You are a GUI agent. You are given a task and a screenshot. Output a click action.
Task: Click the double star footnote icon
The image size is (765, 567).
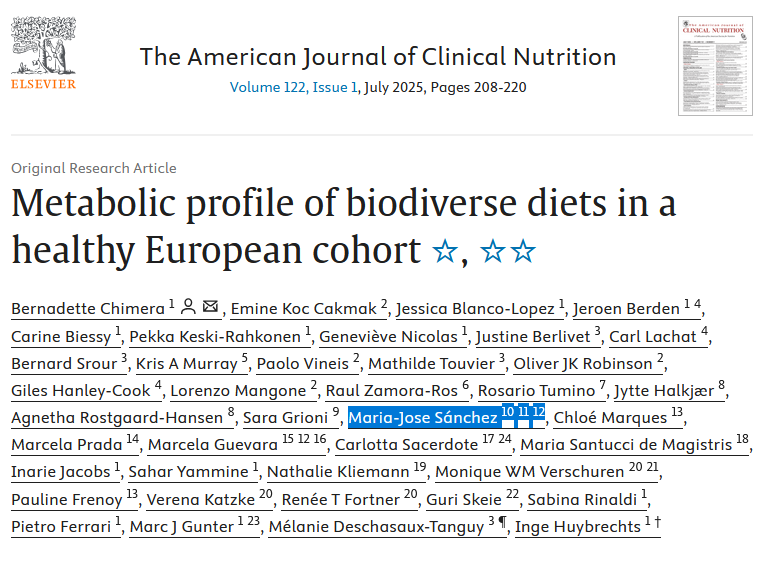(508, 251)
